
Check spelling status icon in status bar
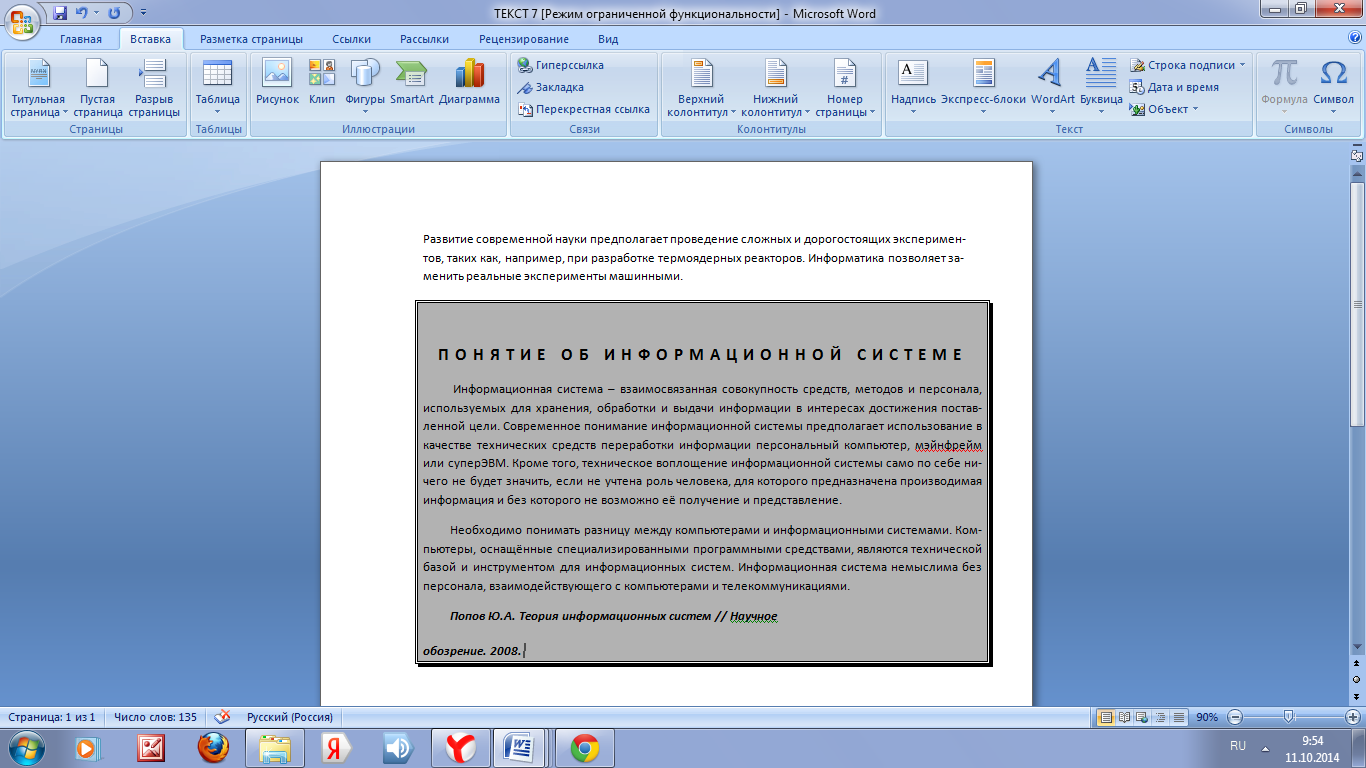(x=223, y=716)
